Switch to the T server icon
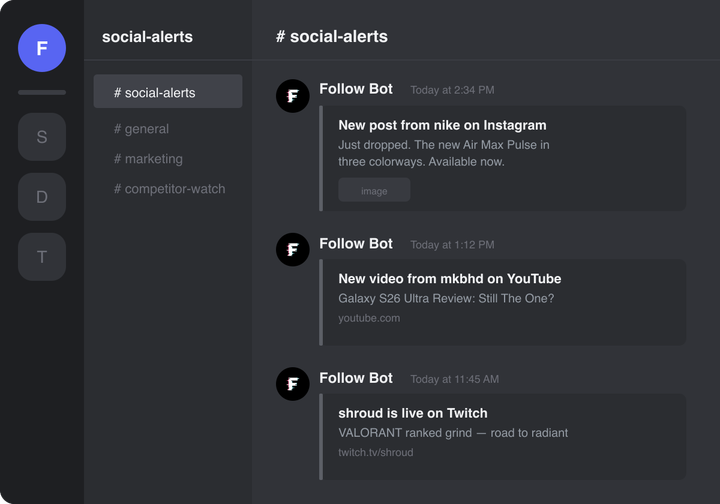Screen dimensions: 720x504 pyautogui.click(x=42, y=257)
